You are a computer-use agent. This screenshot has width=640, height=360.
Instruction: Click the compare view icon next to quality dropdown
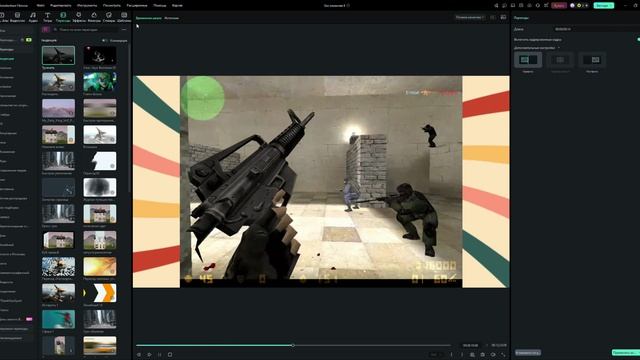pos(493,17)
